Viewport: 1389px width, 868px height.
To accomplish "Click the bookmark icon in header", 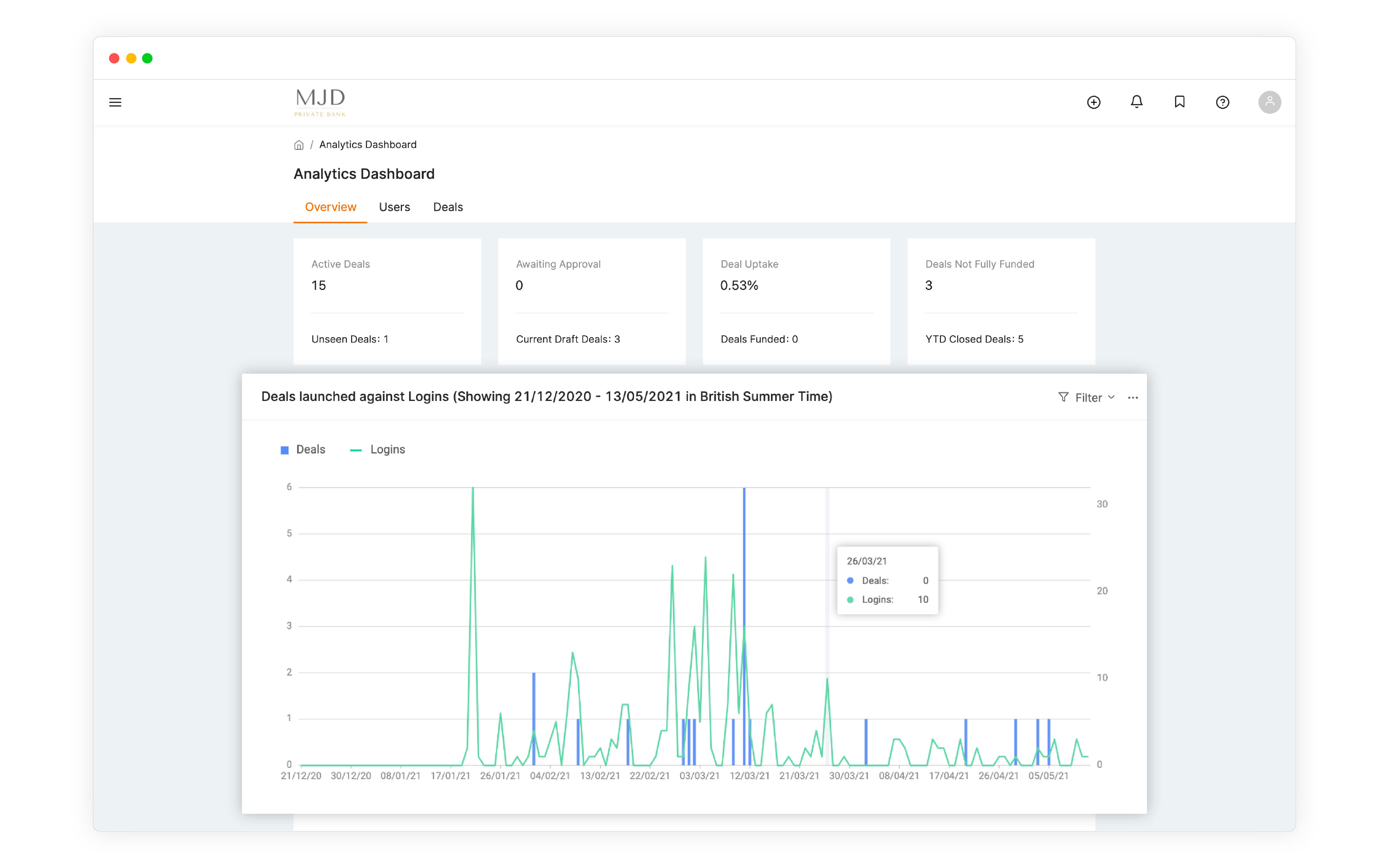I will (x=1179, y=102).
